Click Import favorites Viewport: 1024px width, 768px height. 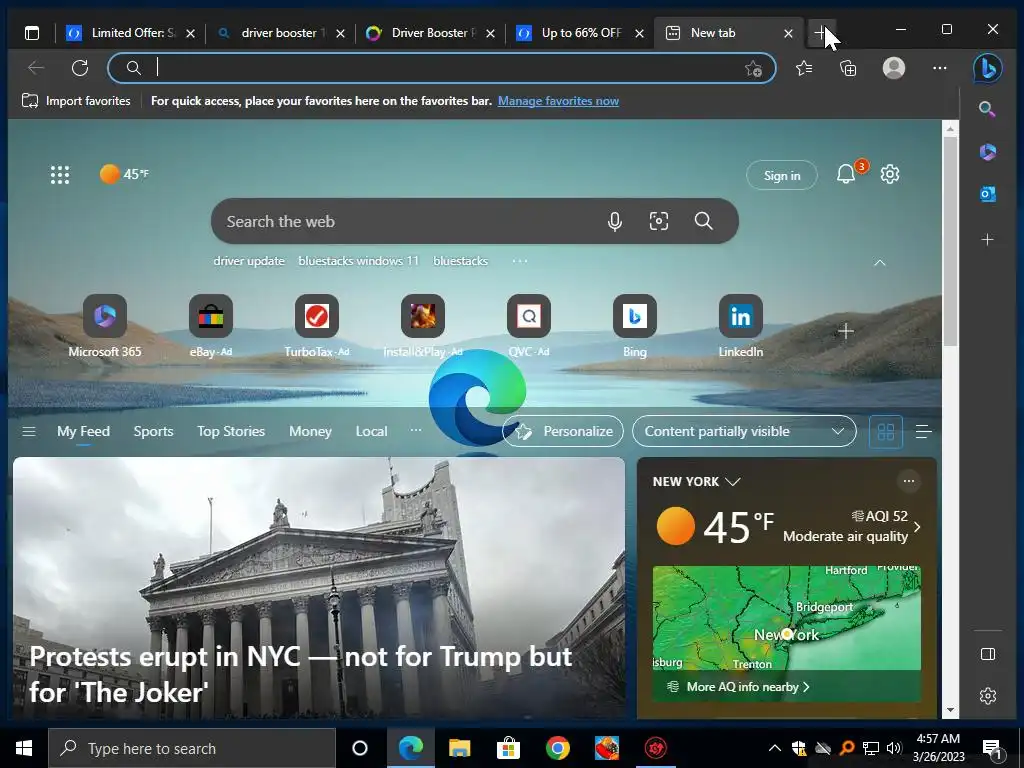click(76, 101)
